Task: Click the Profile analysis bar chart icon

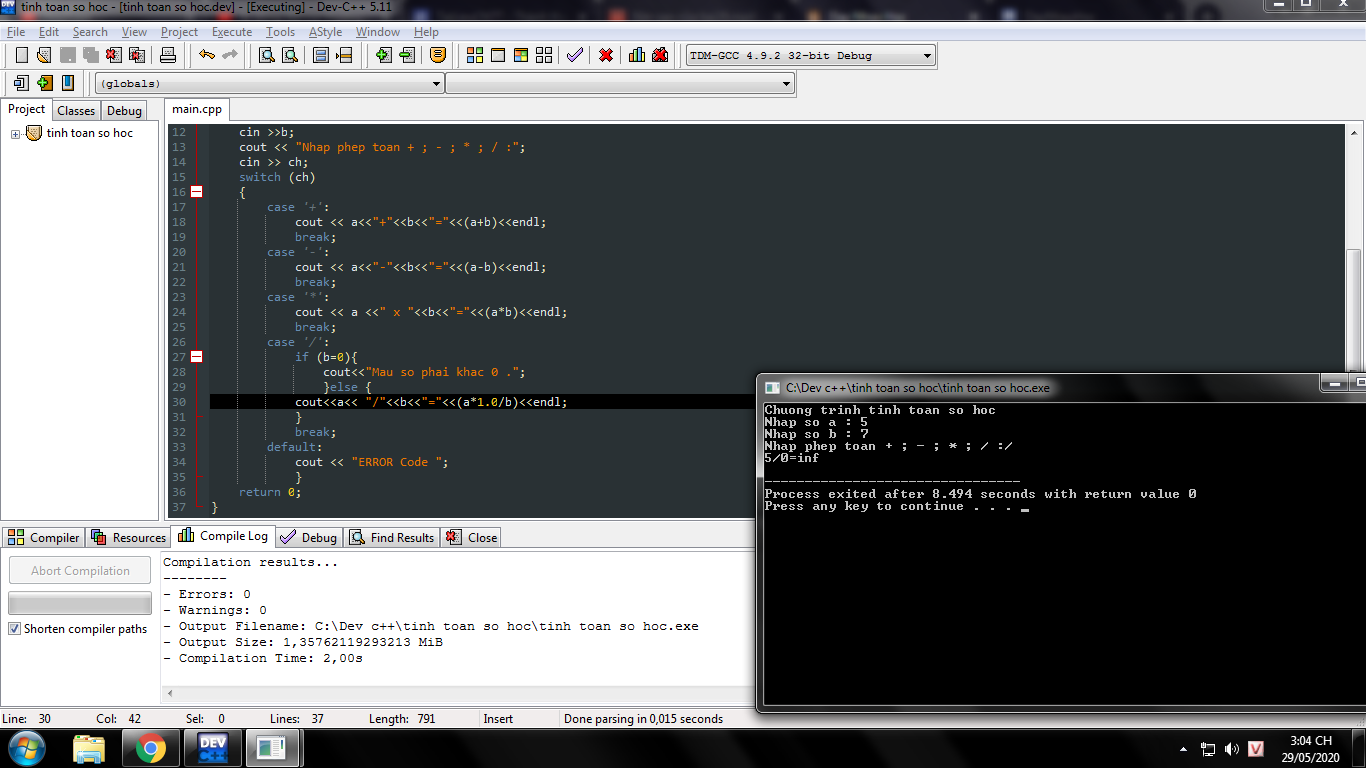Action: [x=637, y=55]
